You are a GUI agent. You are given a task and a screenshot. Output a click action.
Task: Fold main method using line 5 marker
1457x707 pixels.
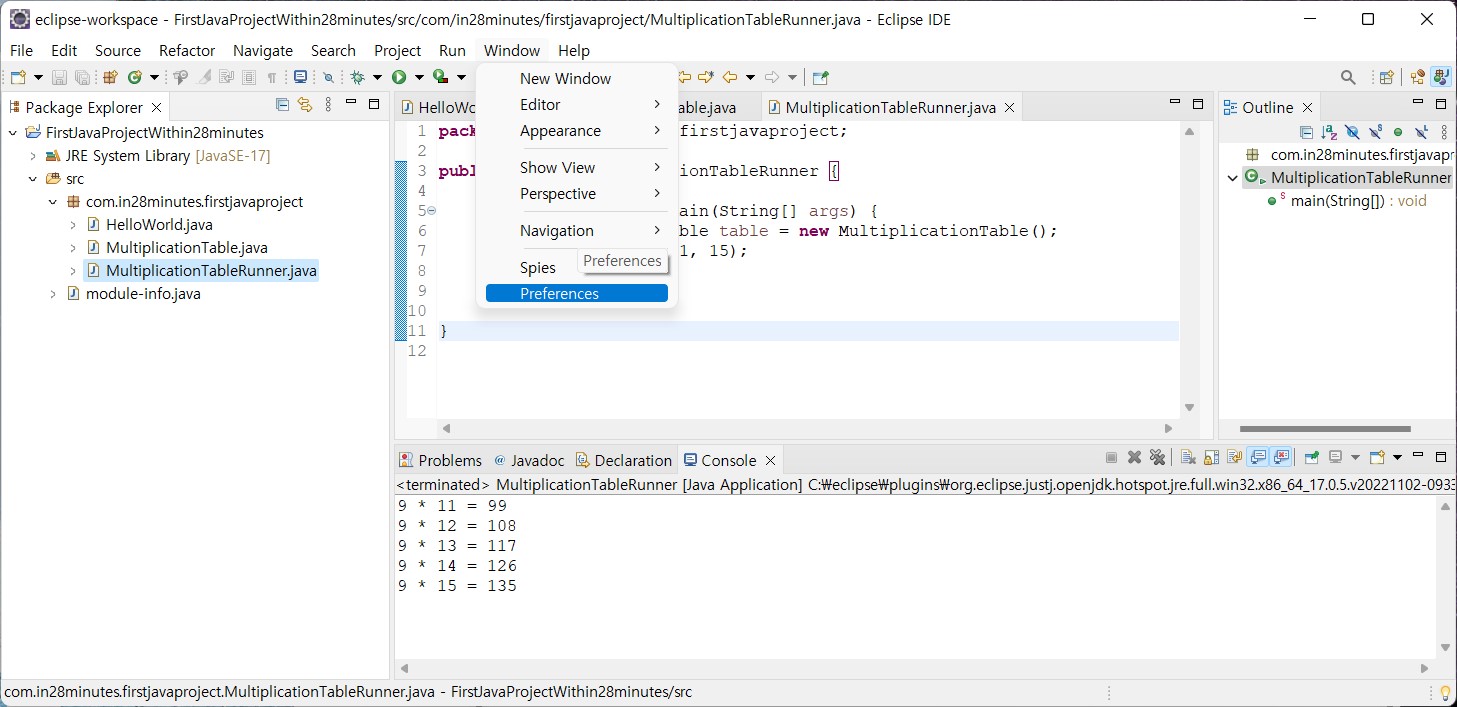pos(431,211)
